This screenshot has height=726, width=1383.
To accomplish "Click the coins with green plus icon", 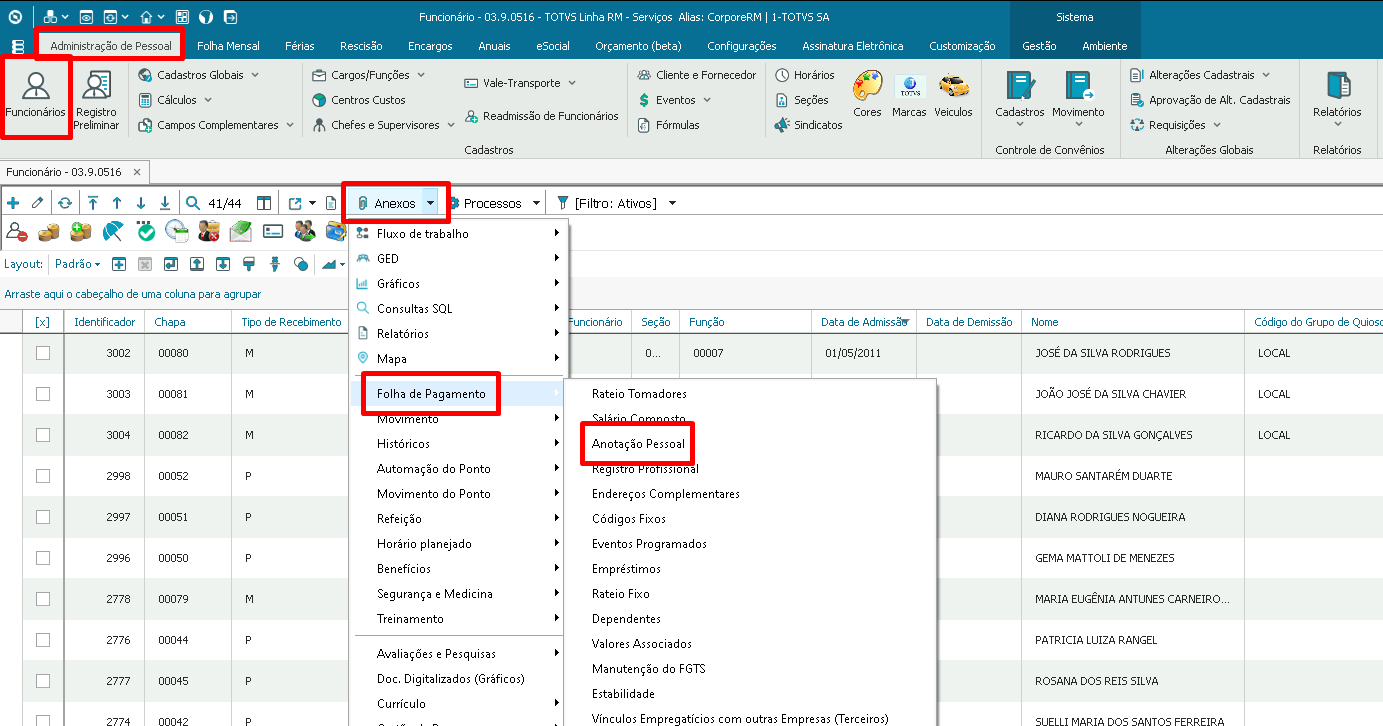I will coord(81,232).
